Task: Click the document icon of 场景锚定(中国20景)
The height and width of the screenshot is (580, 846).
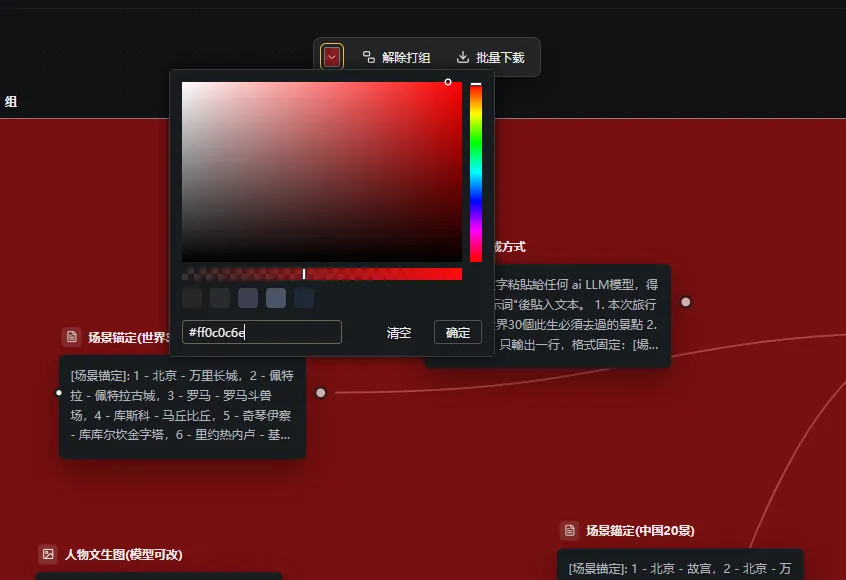Action: point(569,530)
